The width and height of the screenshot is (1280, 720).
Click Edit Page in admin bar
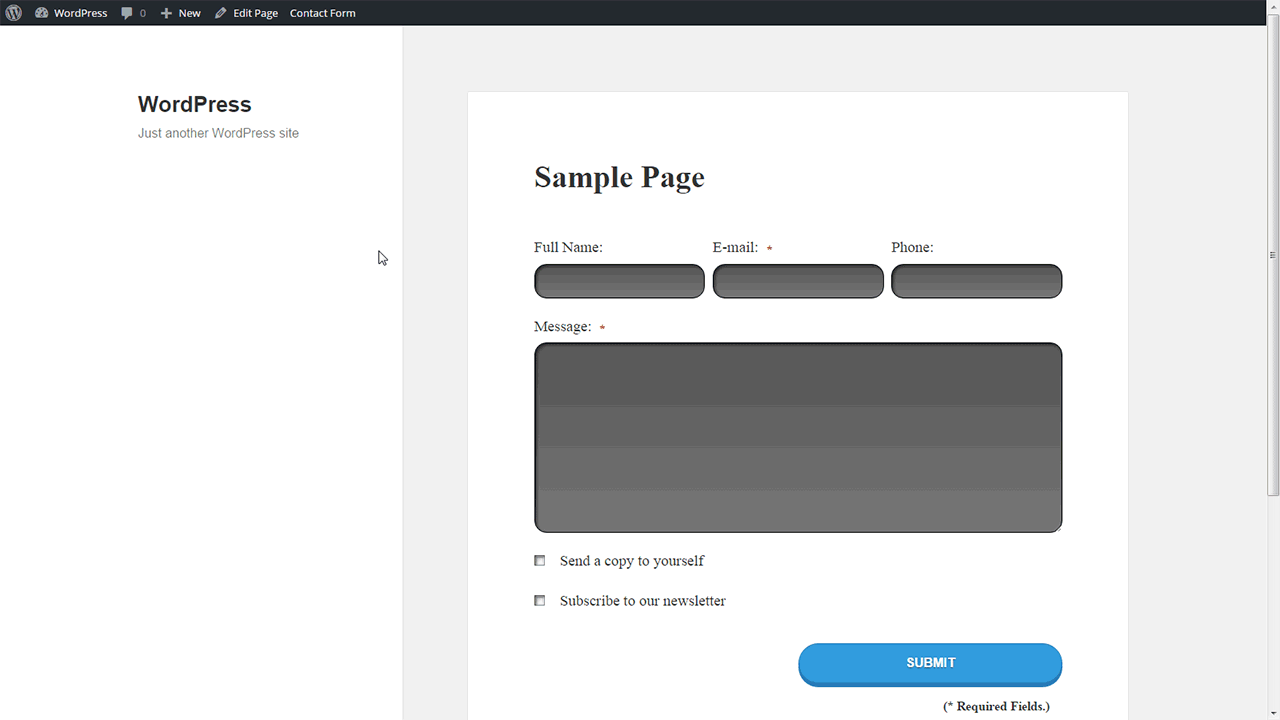click(246, 13)
